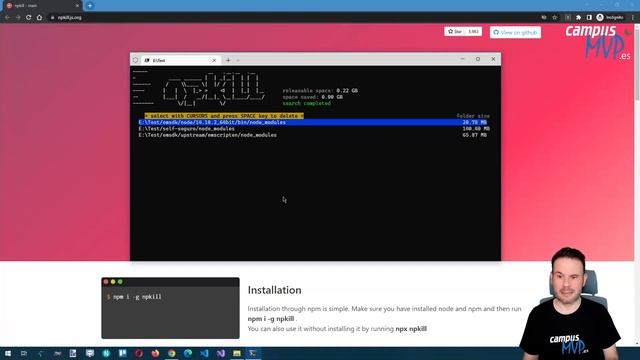The width and height of the screenshot is (640, 360).
Task: Open the Trello-like board taskbar icon
Action: (x=122, y=353)
